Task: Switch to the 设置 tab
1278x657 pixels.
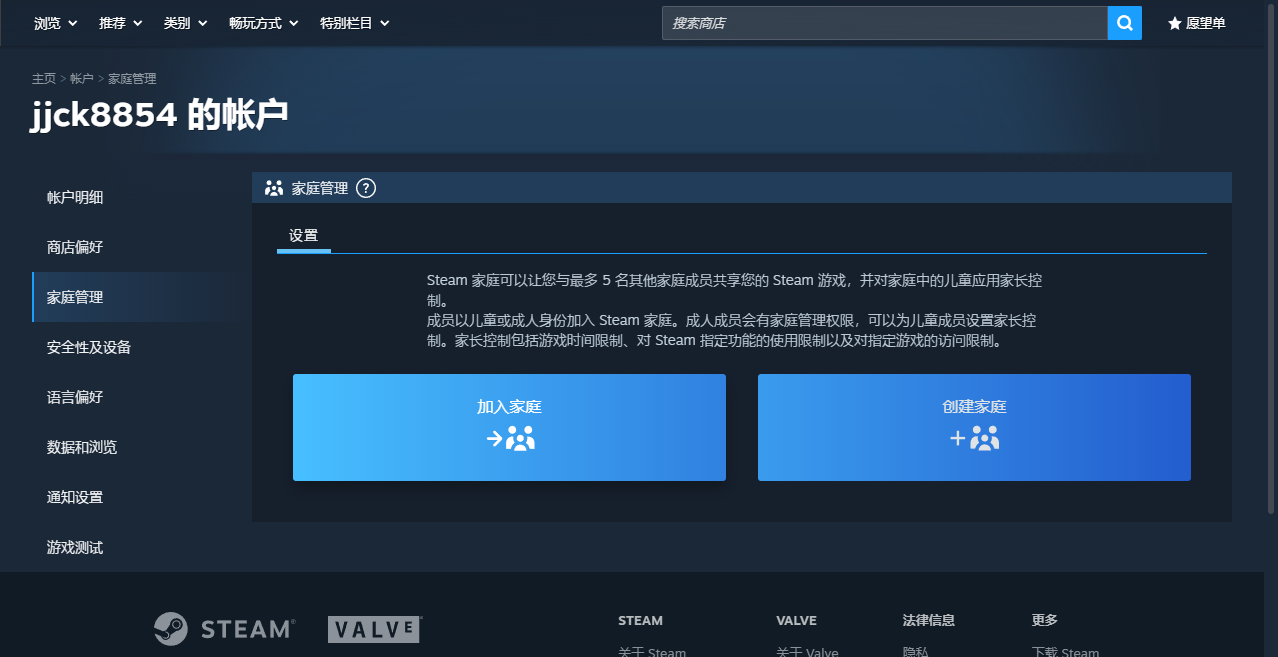Action: (304, 236)
